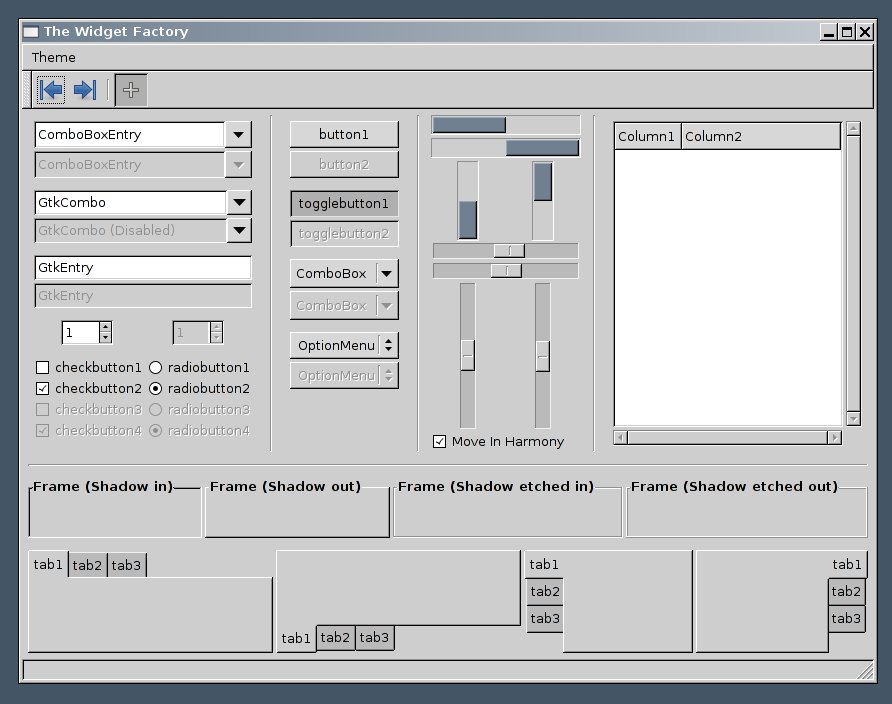
Task: Open the enabled OptionMenu selector
Action: (x=344, y=345)
